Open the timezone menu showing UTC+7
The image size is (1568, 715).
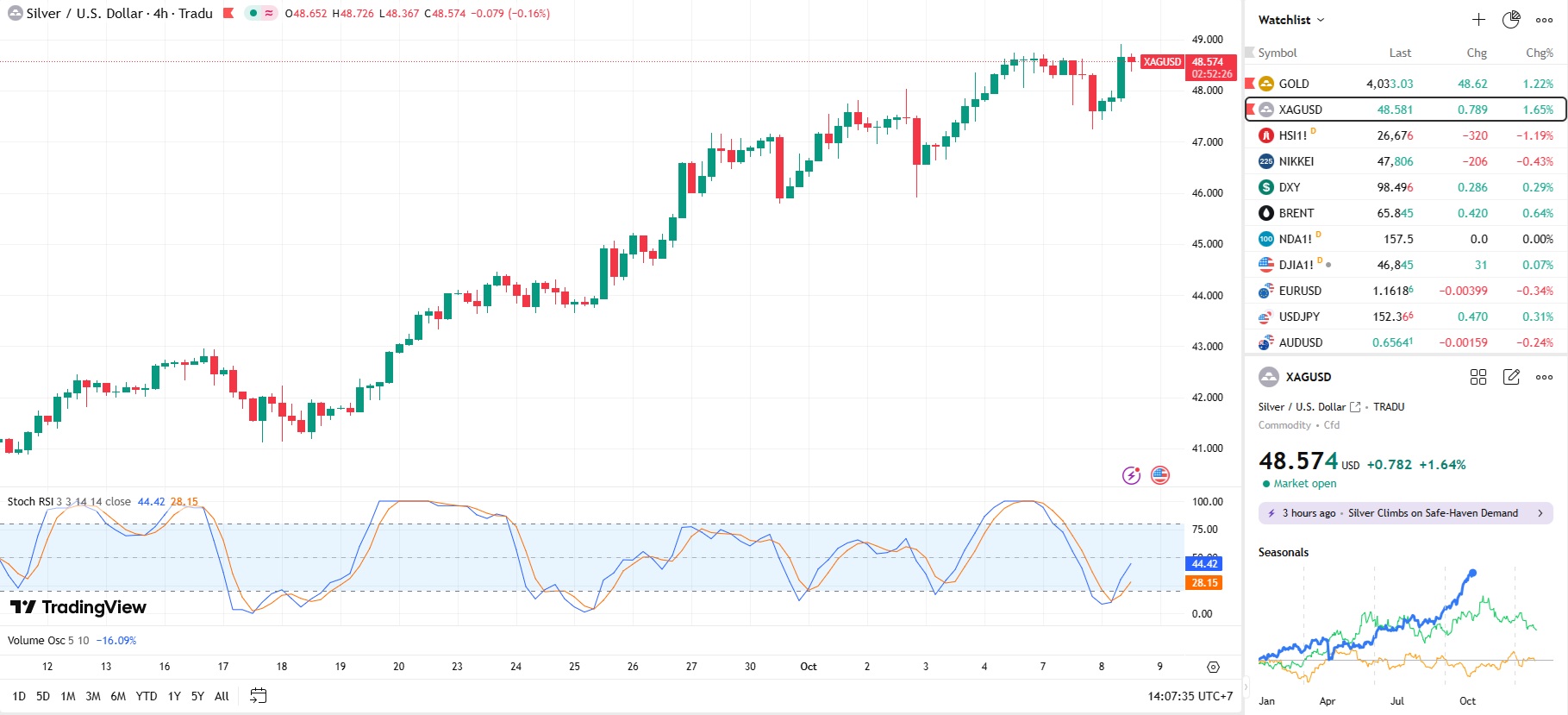click(x=1190, y=696)
